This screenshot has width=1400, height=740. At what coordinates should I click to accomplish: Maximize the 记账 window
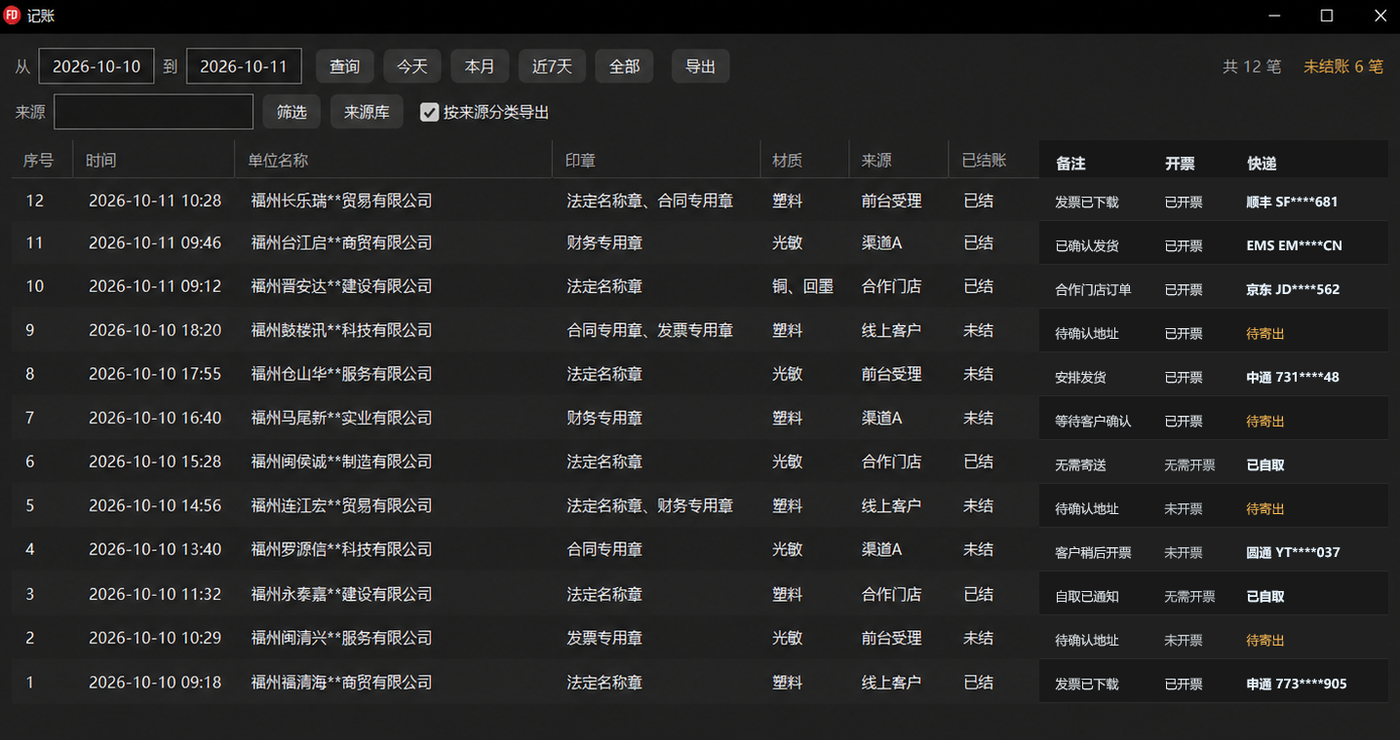click(1327, 15)
